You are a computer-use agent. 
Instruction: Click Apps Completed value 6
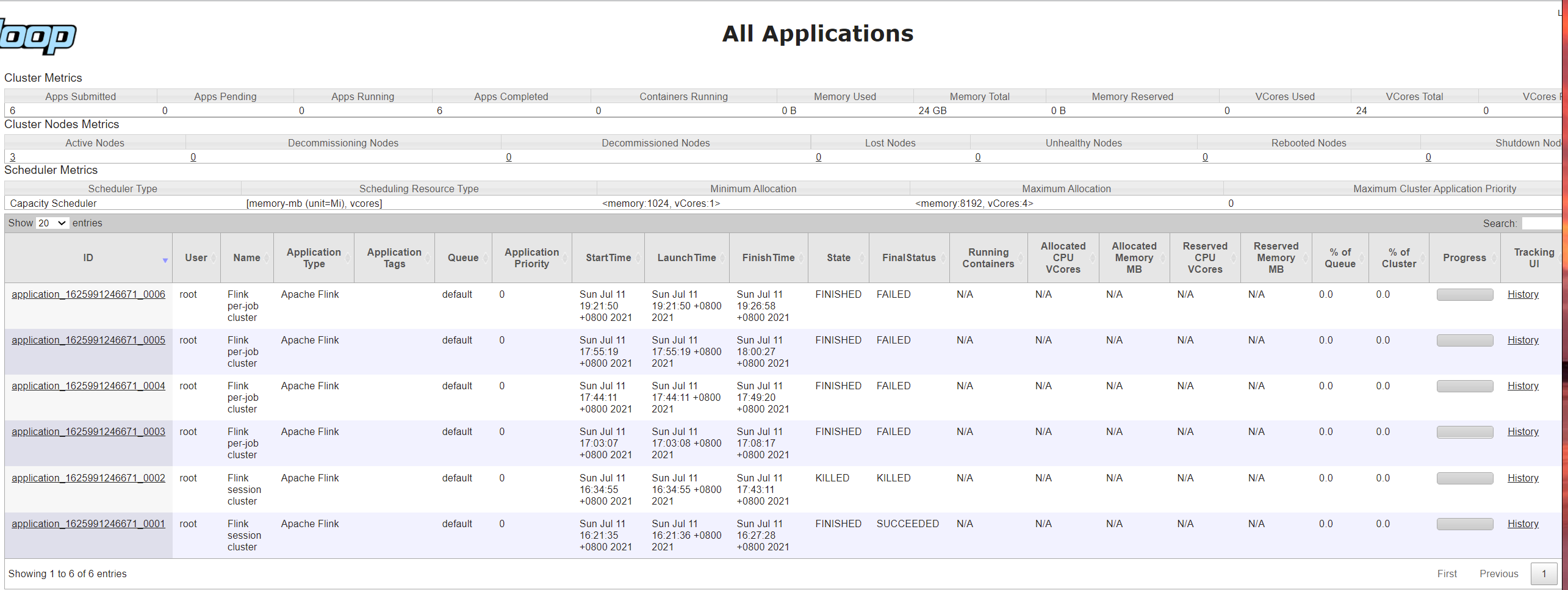click(x=439, y=111)
